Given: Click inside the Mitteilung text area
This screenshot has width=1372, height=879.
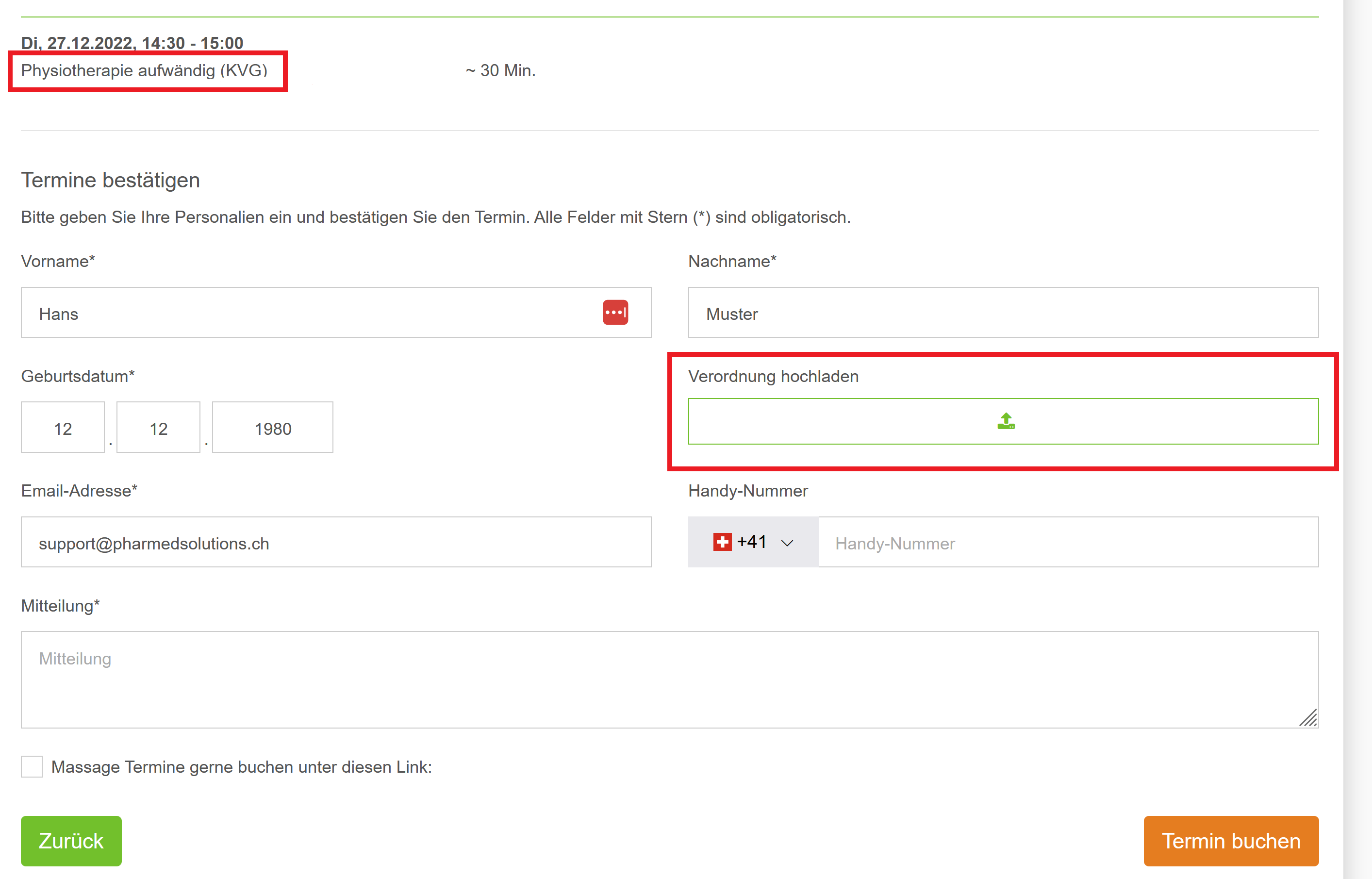Looking at the screenshot, I should tap(670, 679).
